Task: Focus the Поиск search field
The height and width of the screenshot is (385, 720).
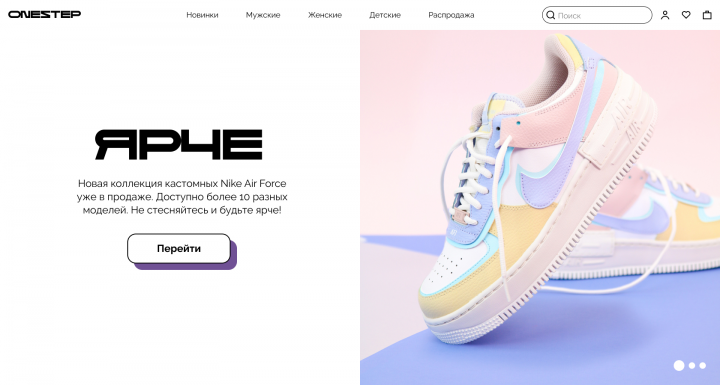Action: coord(597,15)
